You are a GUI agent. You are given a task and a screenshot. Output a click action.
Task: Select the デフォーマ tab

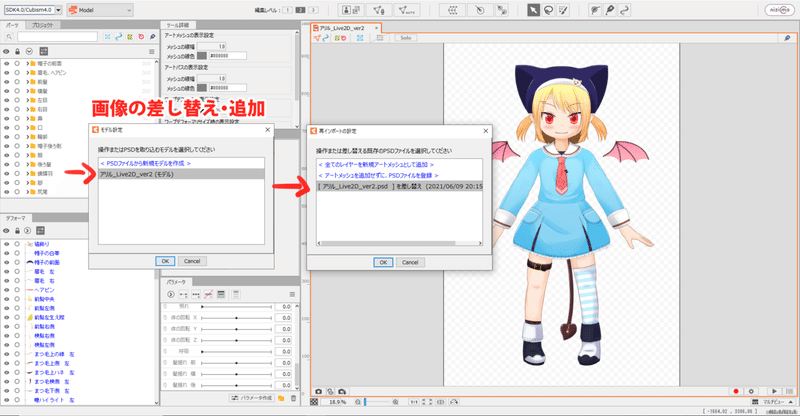[x=15, y=218]
